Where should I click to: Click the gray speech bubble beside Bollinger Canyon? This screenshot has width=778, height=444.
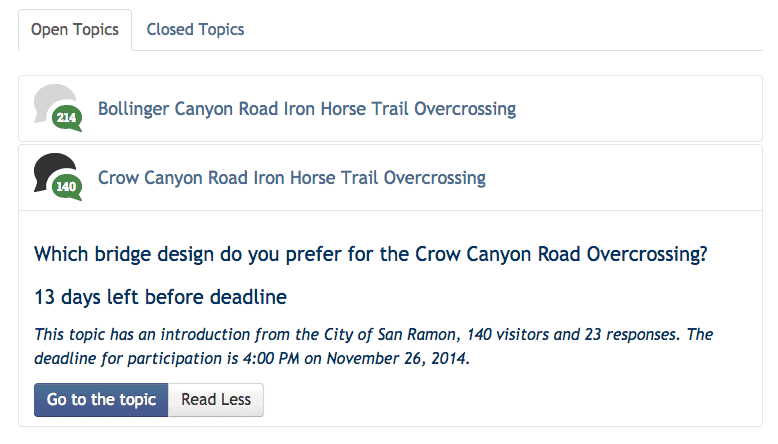(50, 100)
